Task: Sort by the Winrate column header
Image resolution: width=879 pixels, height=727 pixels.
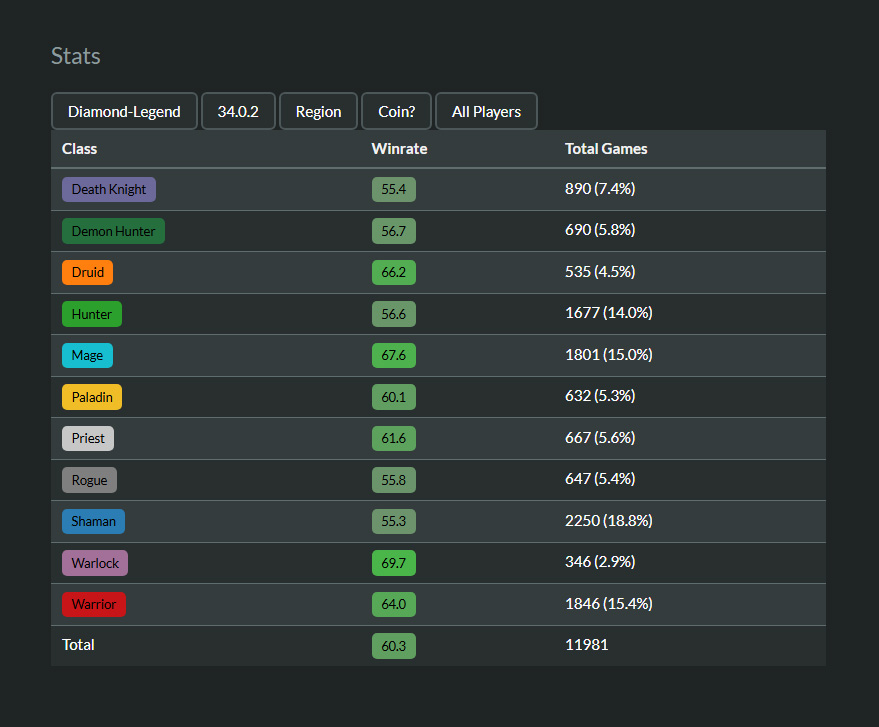Action: 399,149
